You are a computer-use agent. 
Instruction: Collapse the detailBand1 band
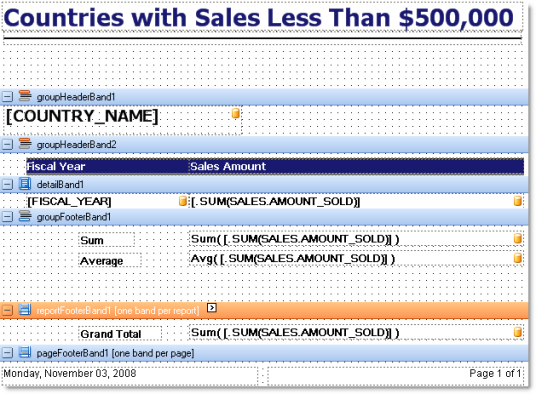(8, 185)
